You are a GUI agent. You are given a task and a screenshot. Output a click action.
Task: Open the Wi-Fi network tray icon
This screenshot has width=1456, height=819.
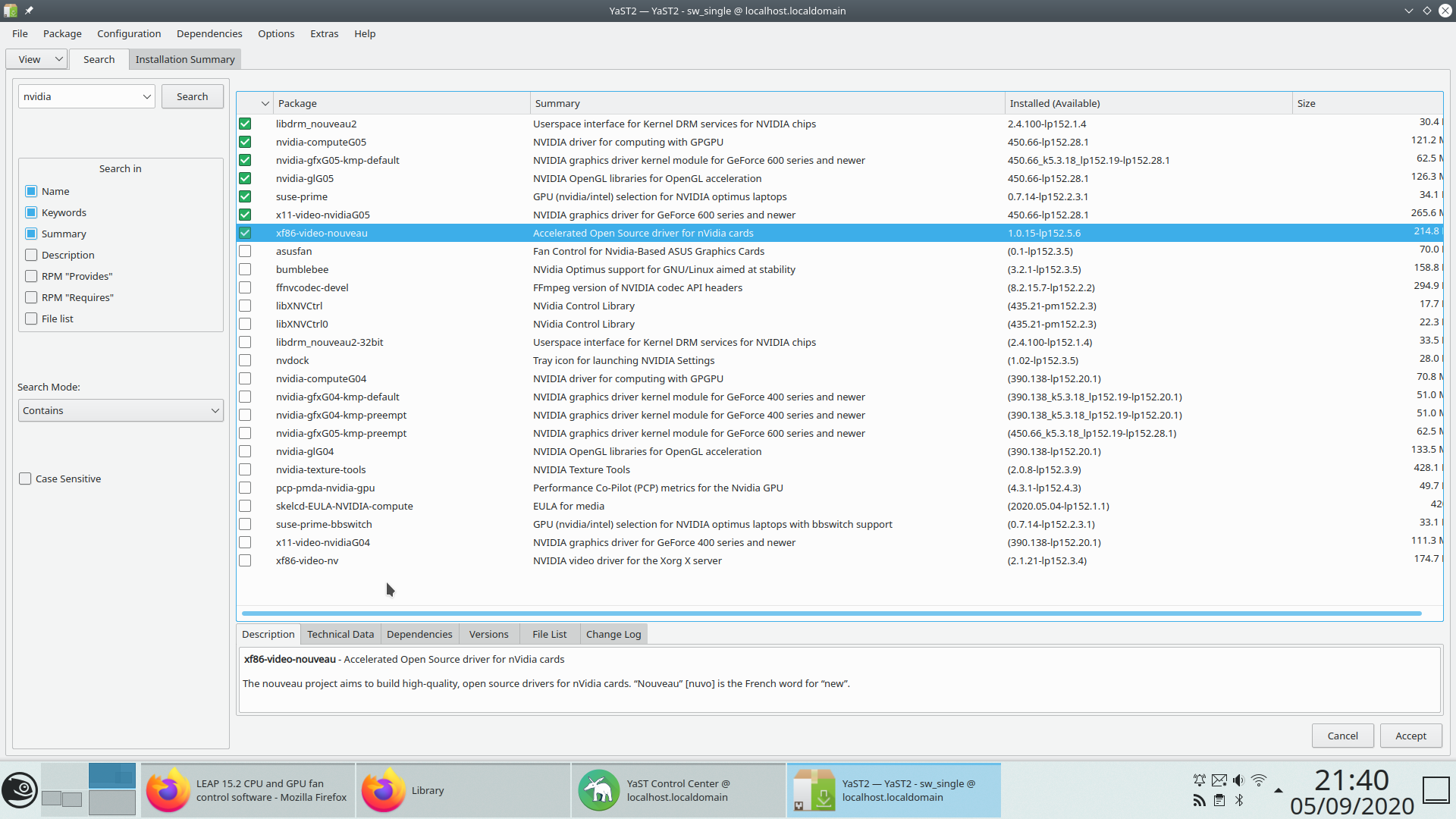(x=1259, y=780)
